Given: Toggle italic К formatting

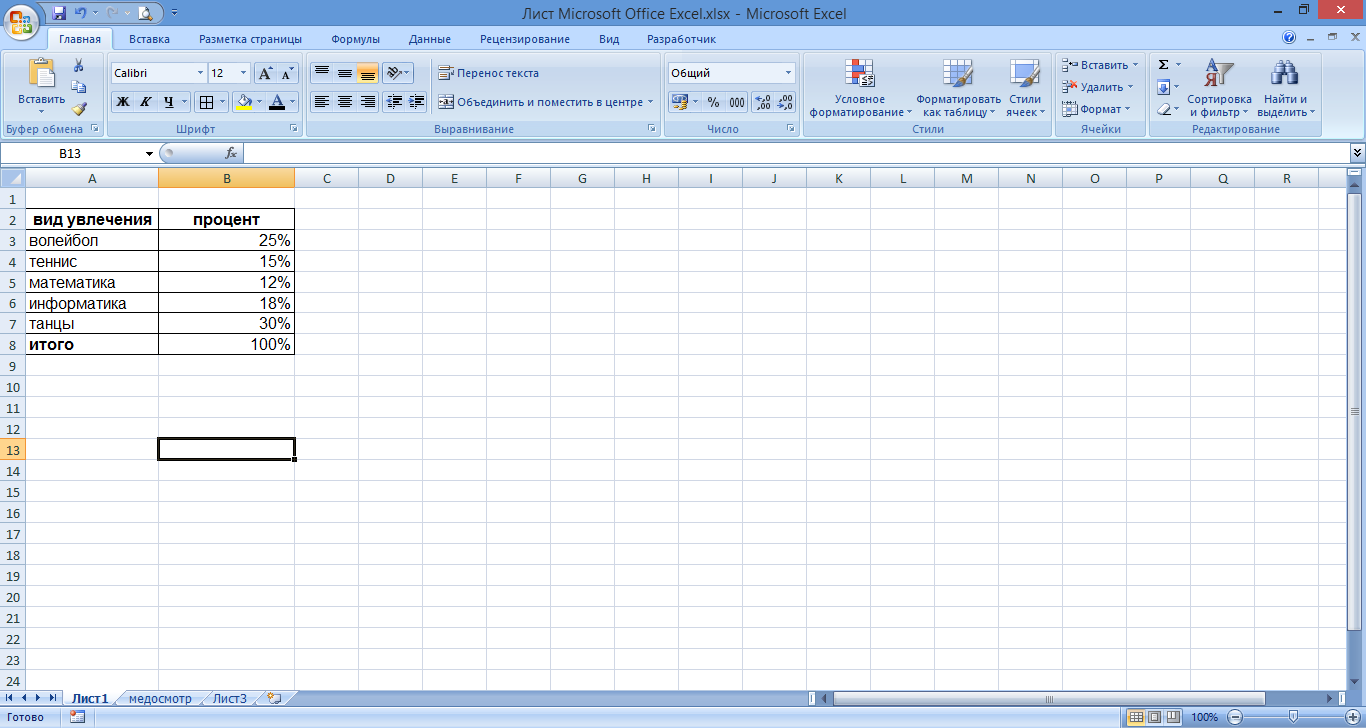Looking at the screenshot, I should tap(145, 102).
